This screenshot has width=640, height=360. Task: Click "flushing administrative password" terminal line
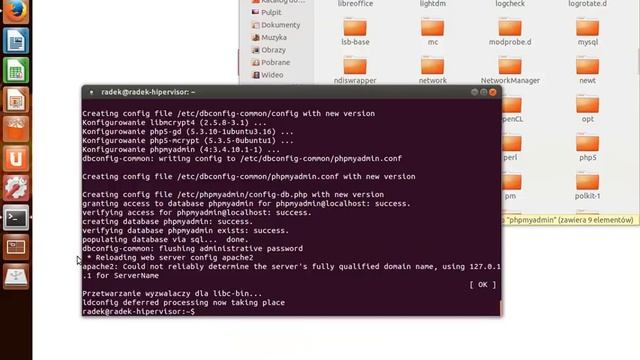click(192, 249)
